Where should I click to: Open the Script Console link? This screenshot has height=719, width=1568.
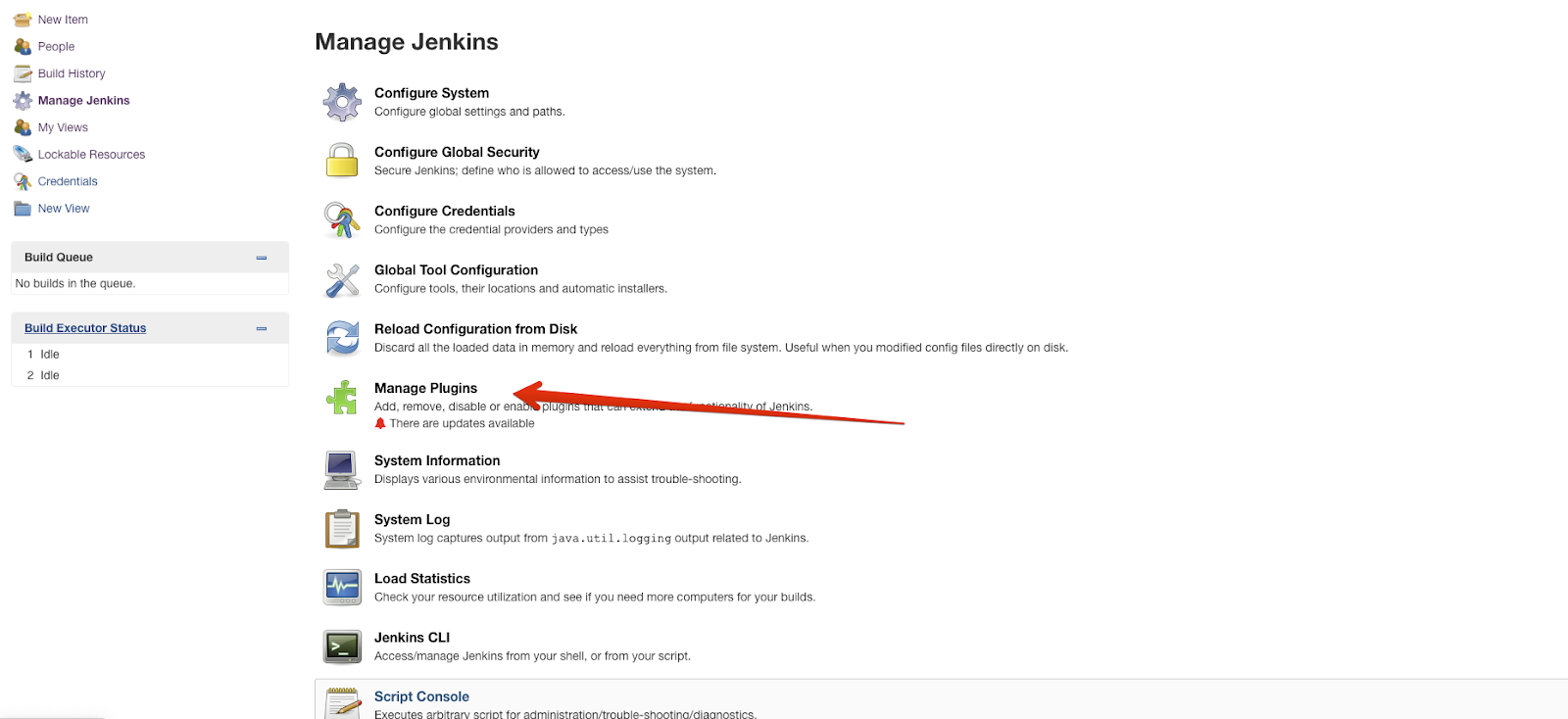pyautogui.click(x=421, y=696)
